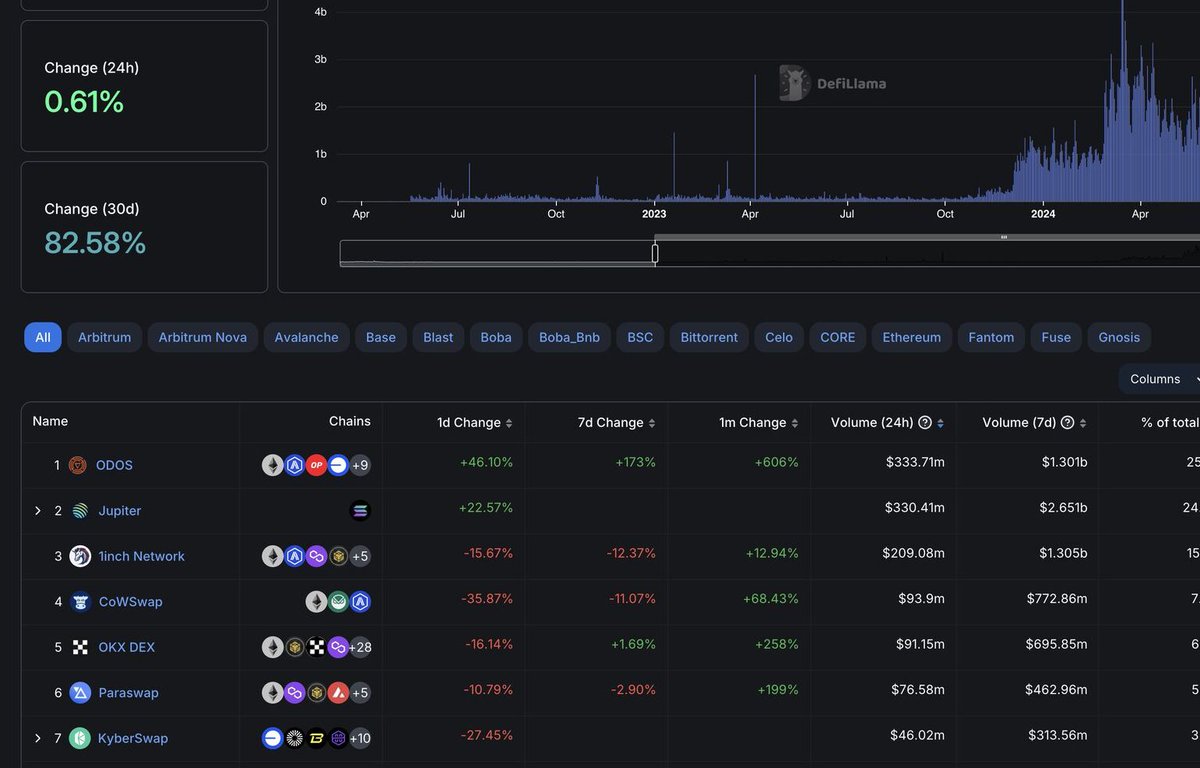
Task: Filter by Celo chain
Action: (779, 337)
